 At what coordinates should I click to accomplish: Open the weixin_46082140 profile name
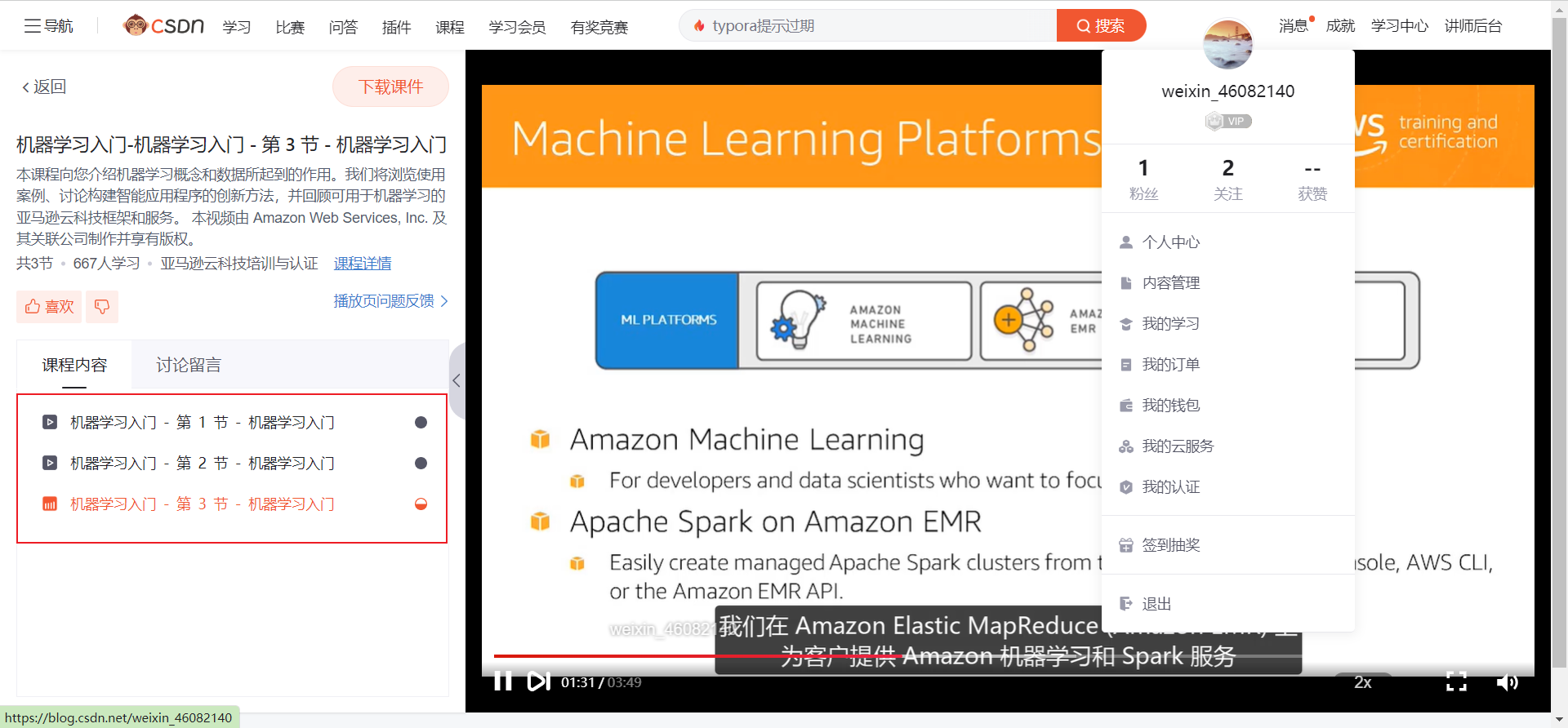1227,91
